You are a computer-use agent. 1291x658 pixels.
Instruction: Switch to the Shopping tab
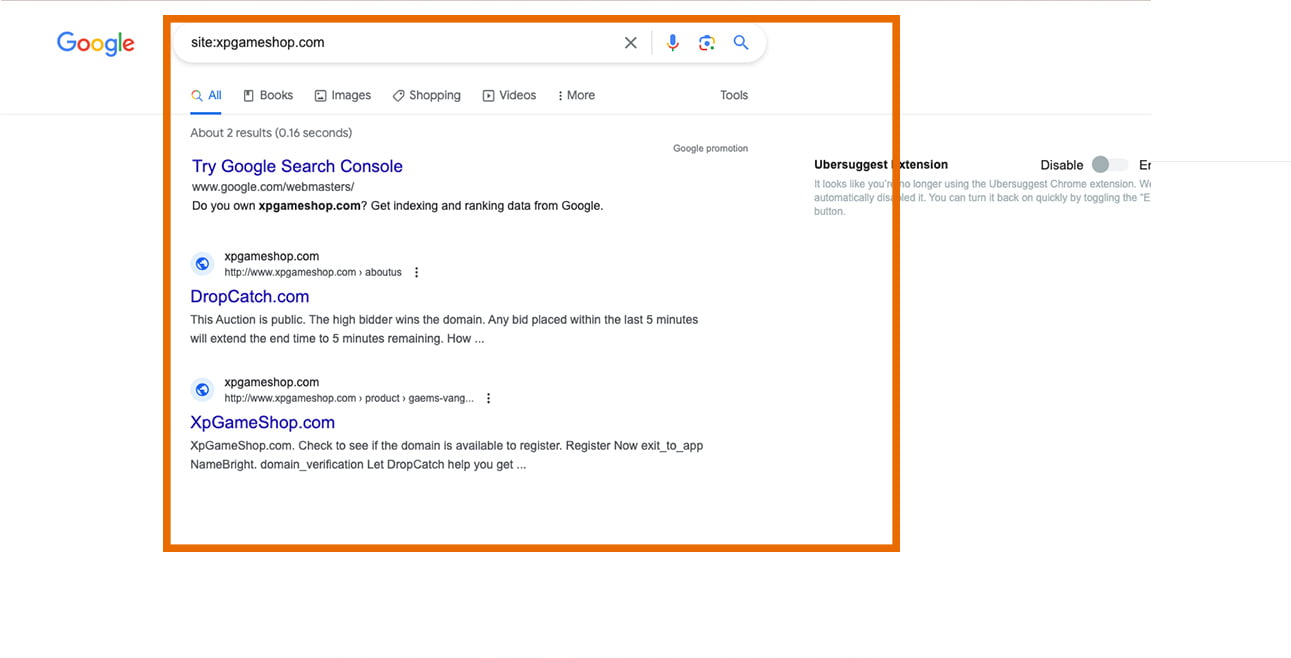coord(427,95)
